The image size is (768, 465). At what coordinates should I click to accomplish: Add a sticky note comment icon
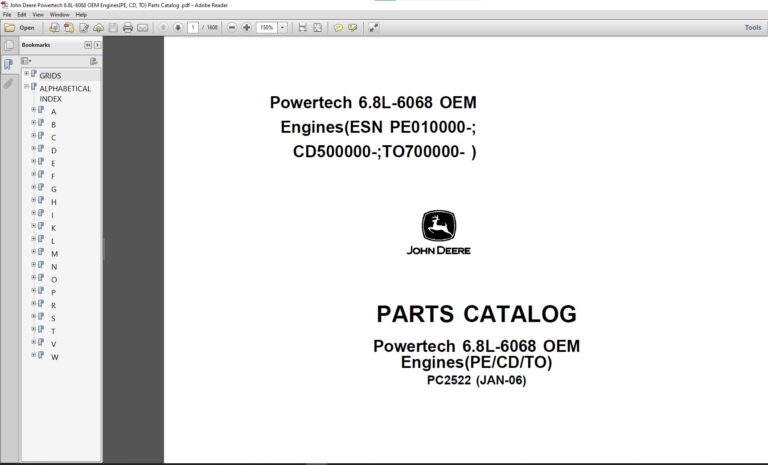(338, 28)
